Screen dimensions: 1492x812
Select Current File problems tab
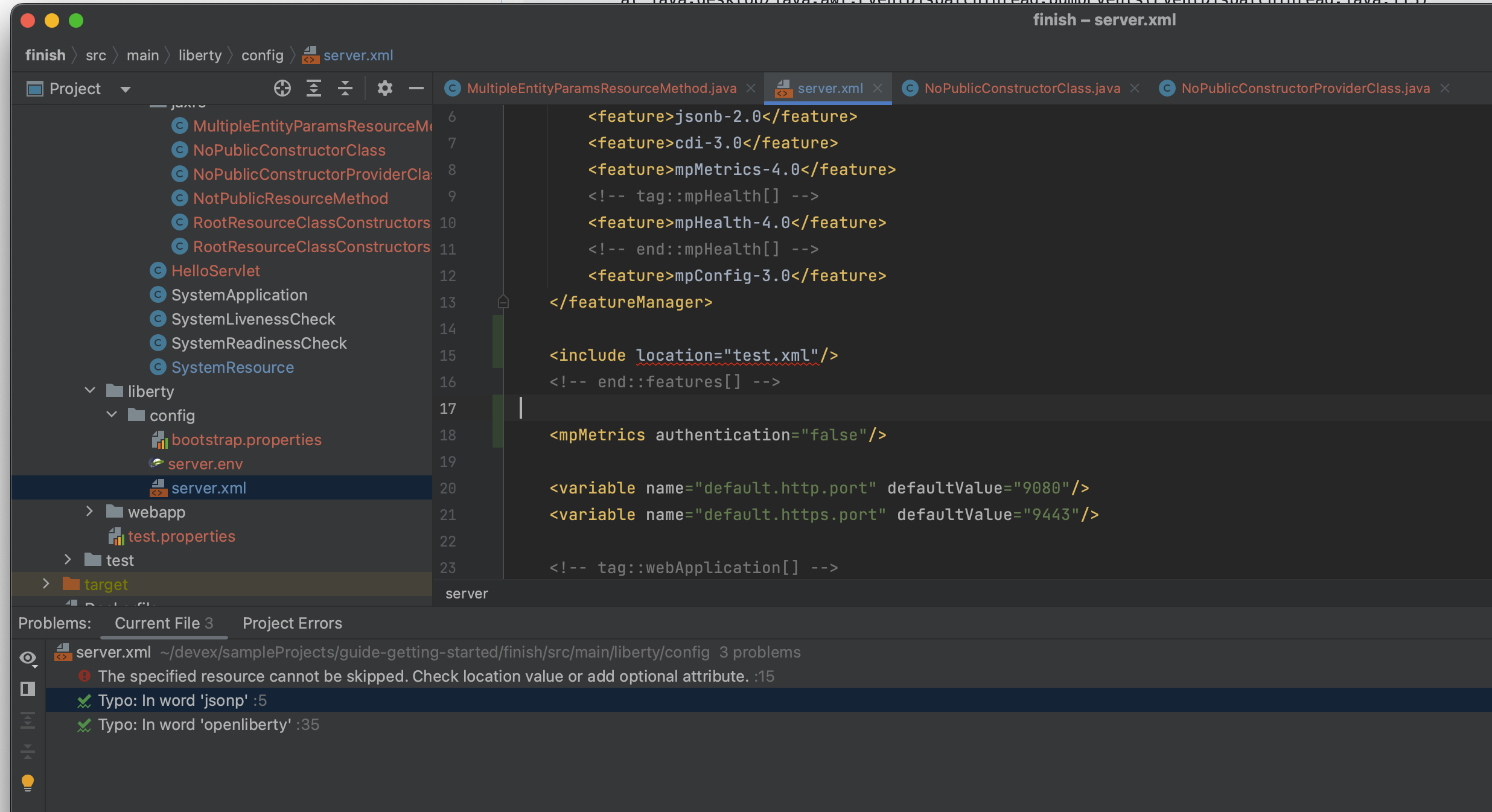click(x=164, y=623)
